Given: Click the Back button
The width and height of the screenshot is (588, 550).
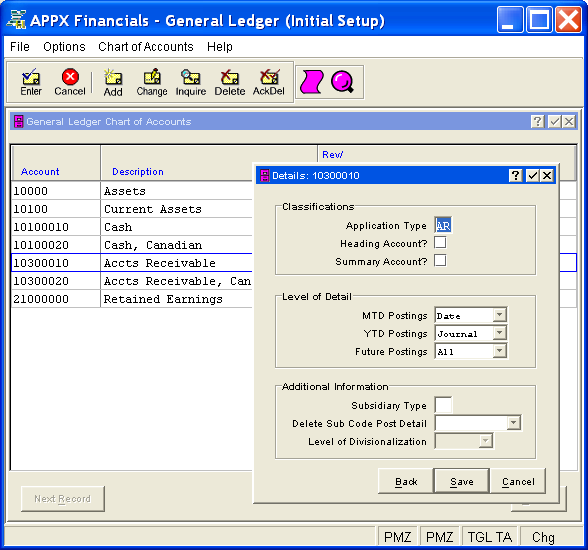Looking at the screenshot, I should (x=406, y=481).
